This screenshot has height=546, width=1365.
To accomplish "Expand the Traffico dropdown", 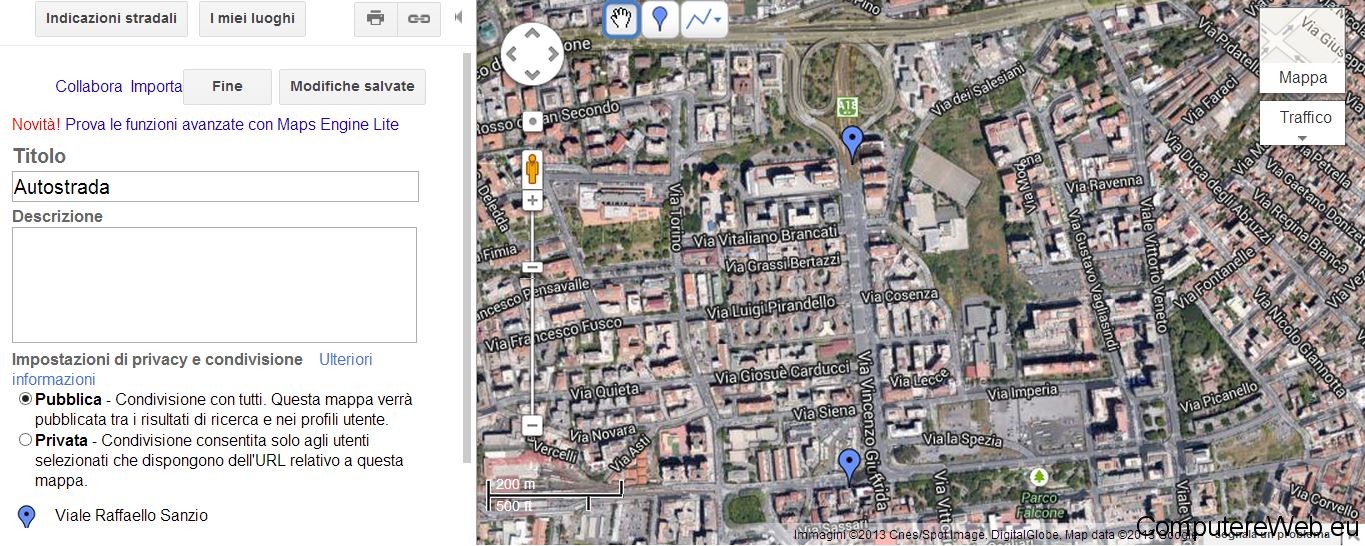I will [x=1302, y=123].
